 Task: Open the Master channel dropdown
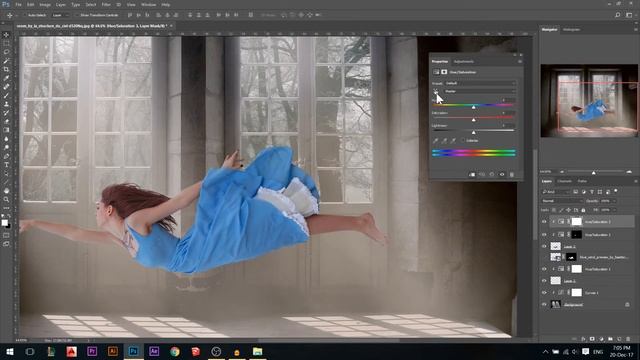(x=480, y=91)
